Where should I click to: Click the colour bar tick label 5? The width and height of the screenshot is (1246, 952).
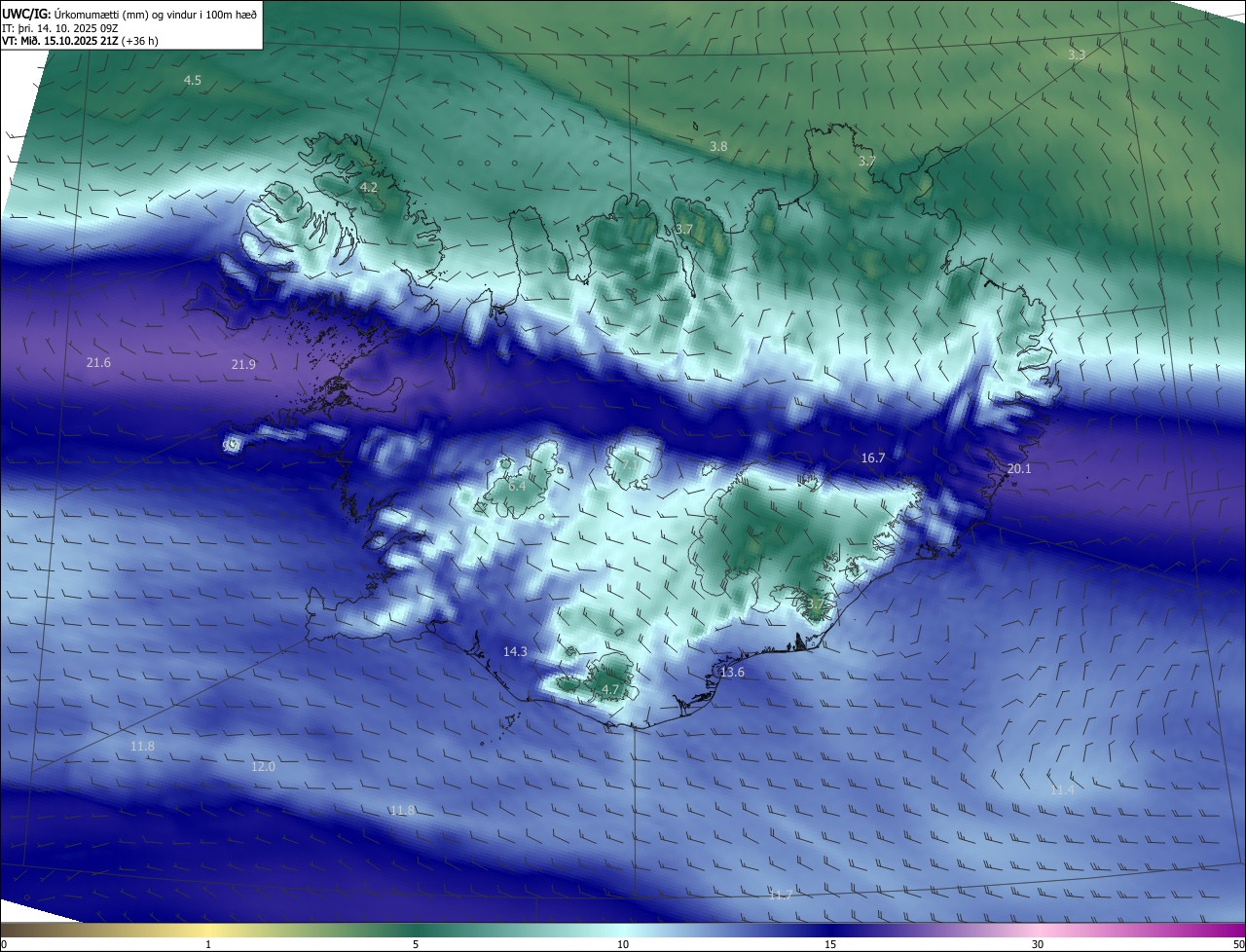416,944
